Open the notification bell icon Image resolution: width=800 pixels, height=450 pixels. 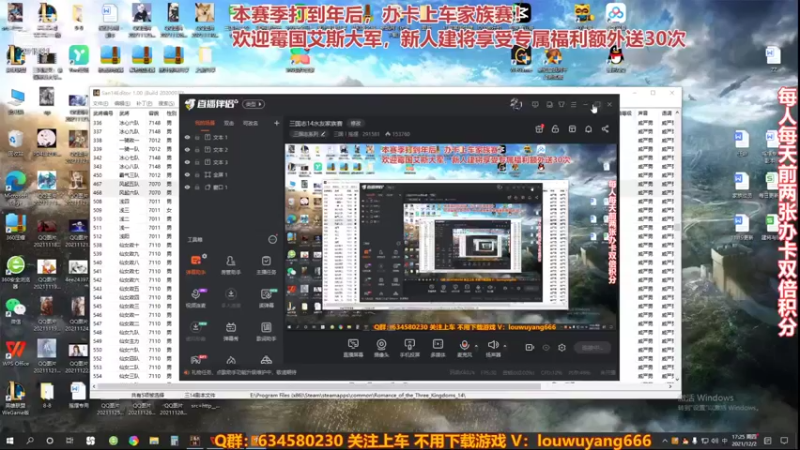click(x=588, y=129)
